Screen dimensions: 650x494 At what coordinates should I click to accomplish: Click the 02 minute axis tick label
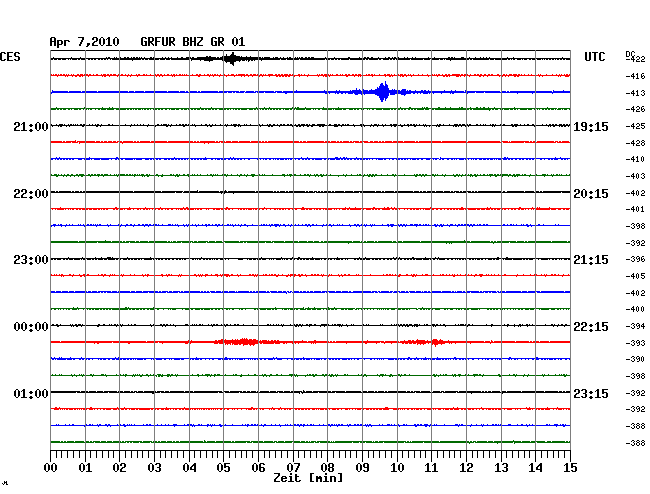click(119, 468)
